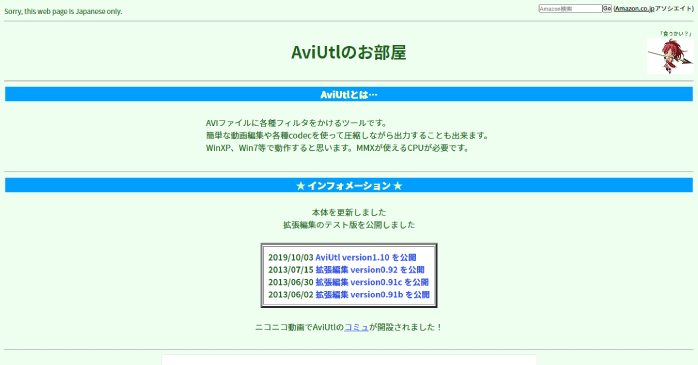Click the 2013/06/30 date text
The width and height of the screenshot is (698, 365).
point(291,282)
